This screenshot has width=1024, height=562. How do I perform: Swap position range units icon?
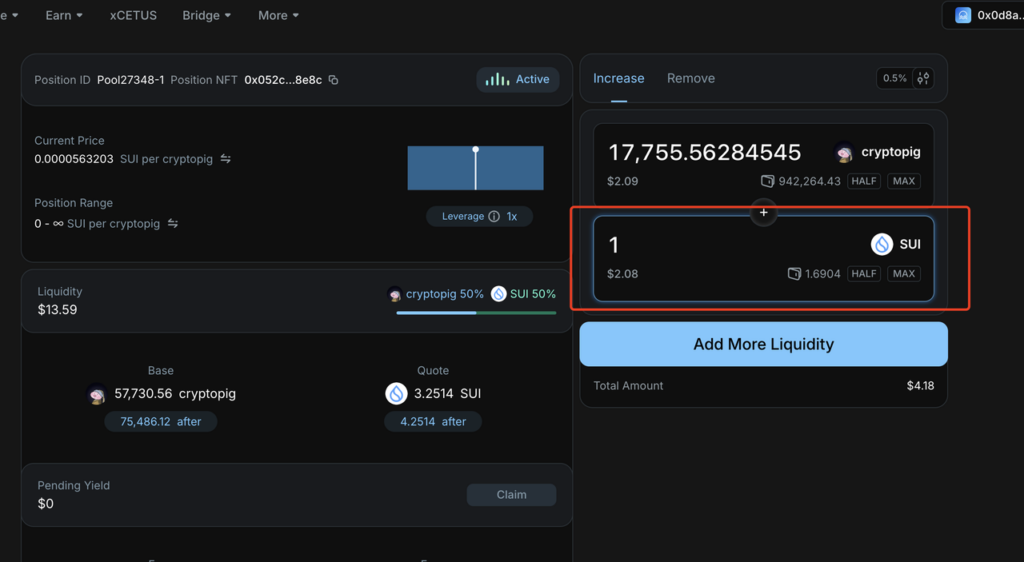(172, 223)
